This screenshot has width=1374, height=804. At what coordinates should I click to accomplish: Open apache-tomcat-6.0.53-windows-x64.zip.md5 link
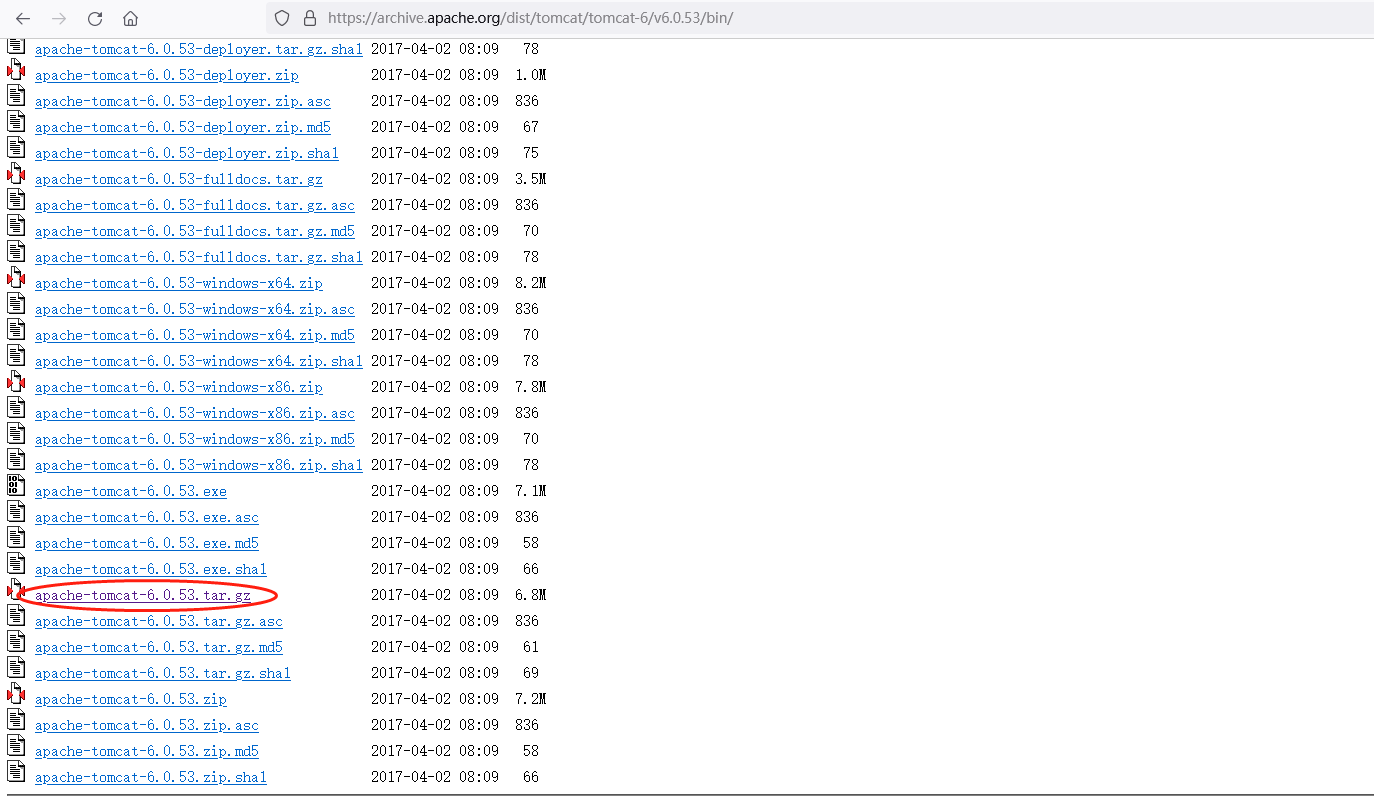(195, 335)
